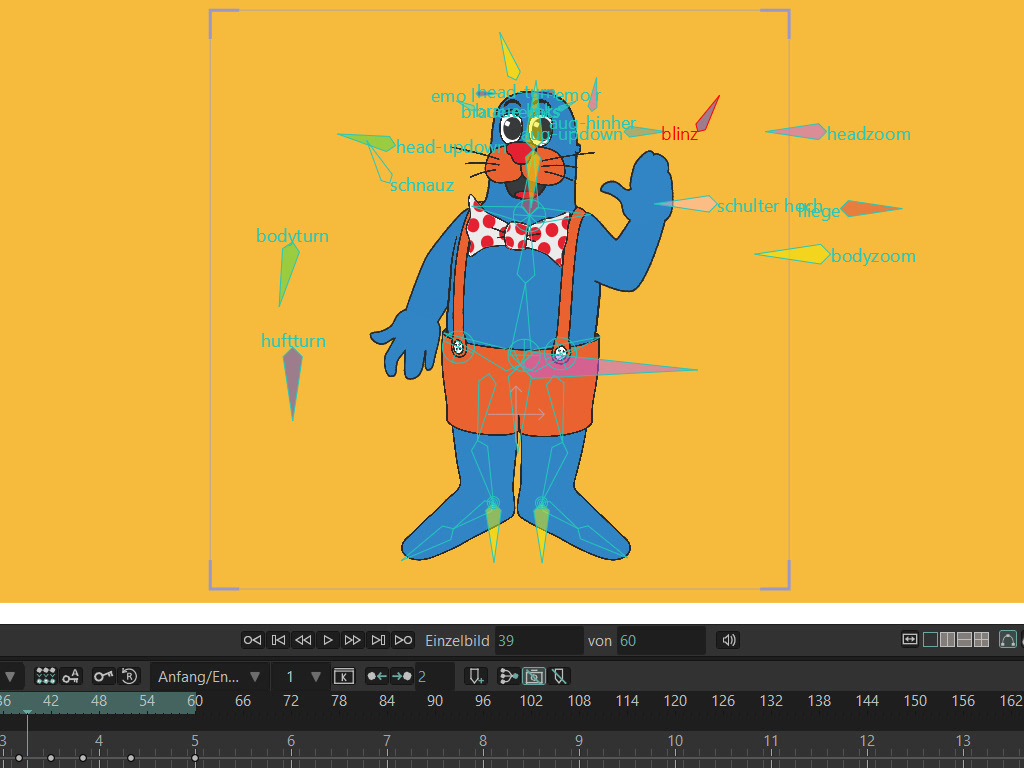Open the dropdown showing value 1

tap(302, 677)
